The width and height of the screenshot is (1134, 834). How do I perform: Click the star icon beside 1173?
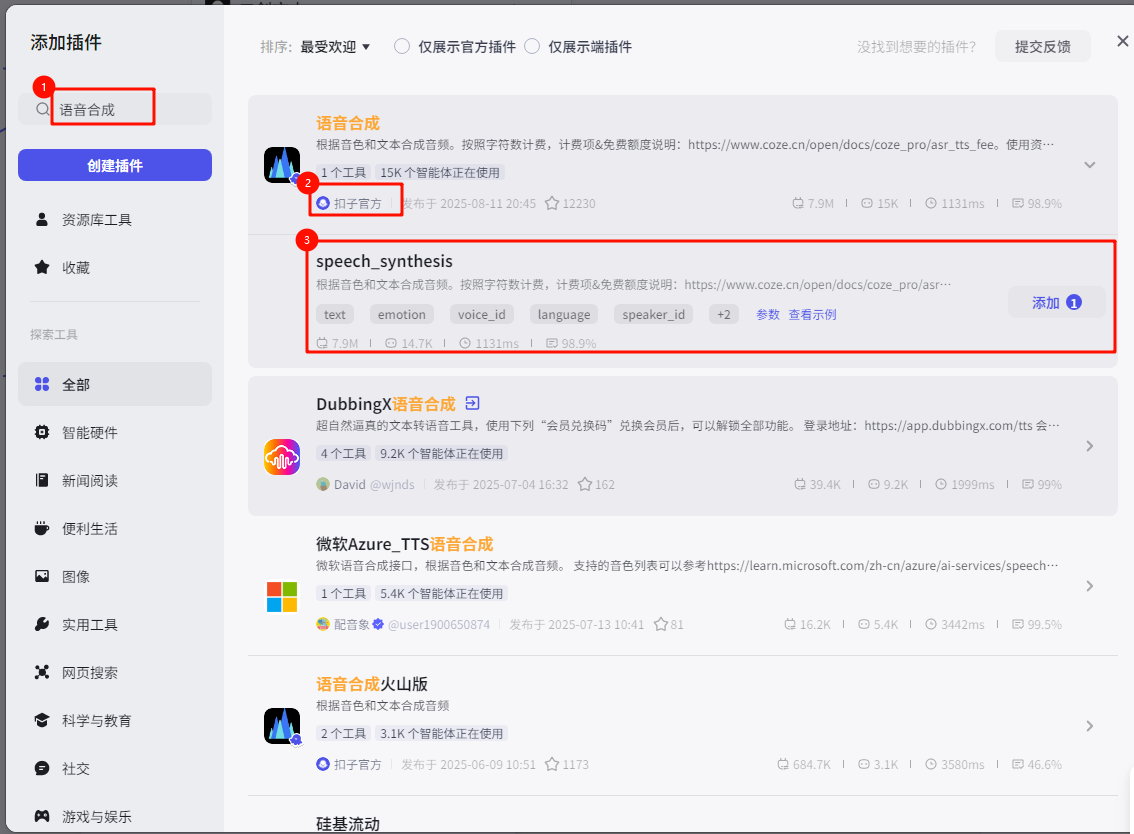point(552,764)
